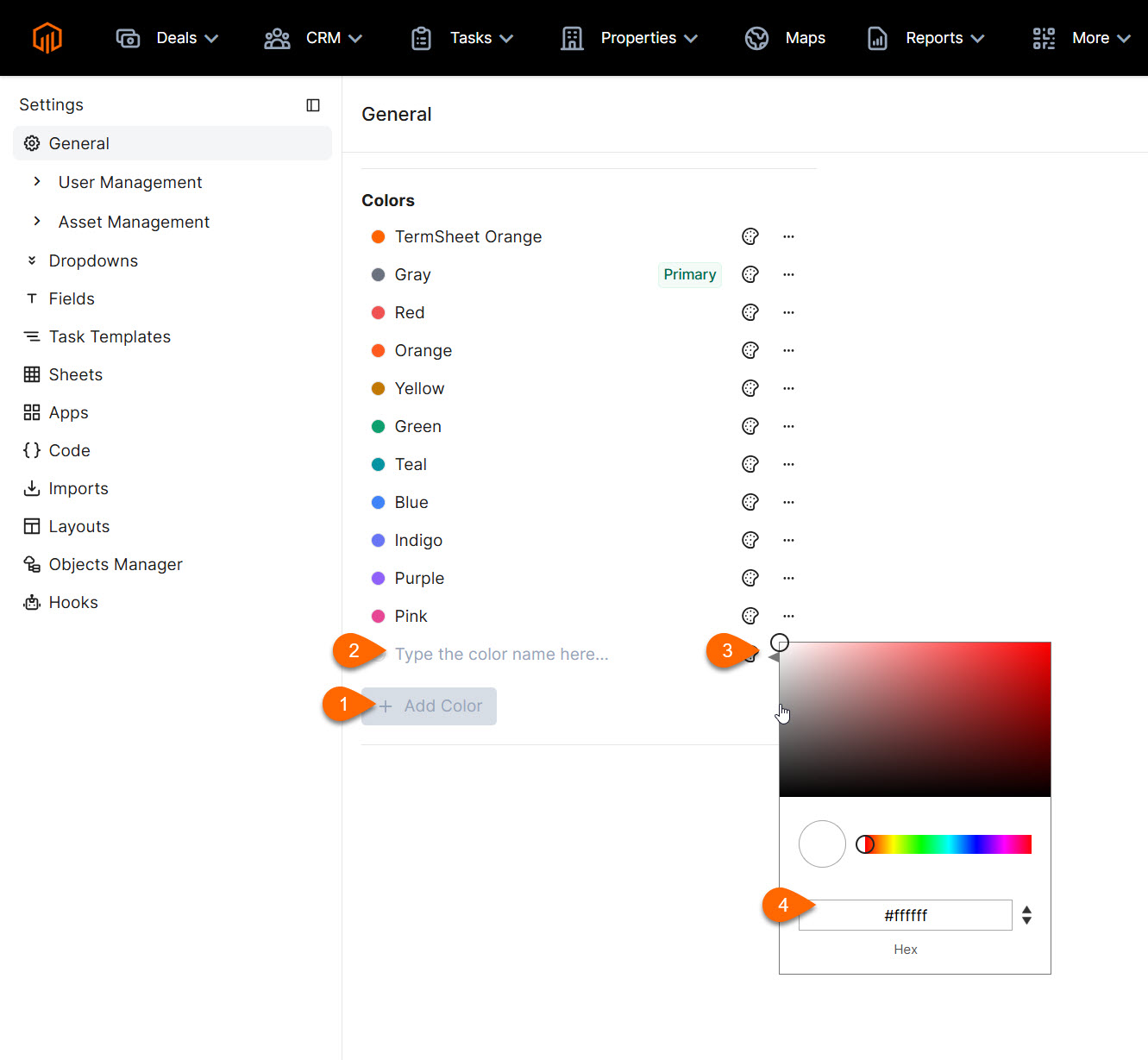The image size is (1148, 1060).
Task: Select the Maps globe icon in top navigation
Action: [756, 38]
